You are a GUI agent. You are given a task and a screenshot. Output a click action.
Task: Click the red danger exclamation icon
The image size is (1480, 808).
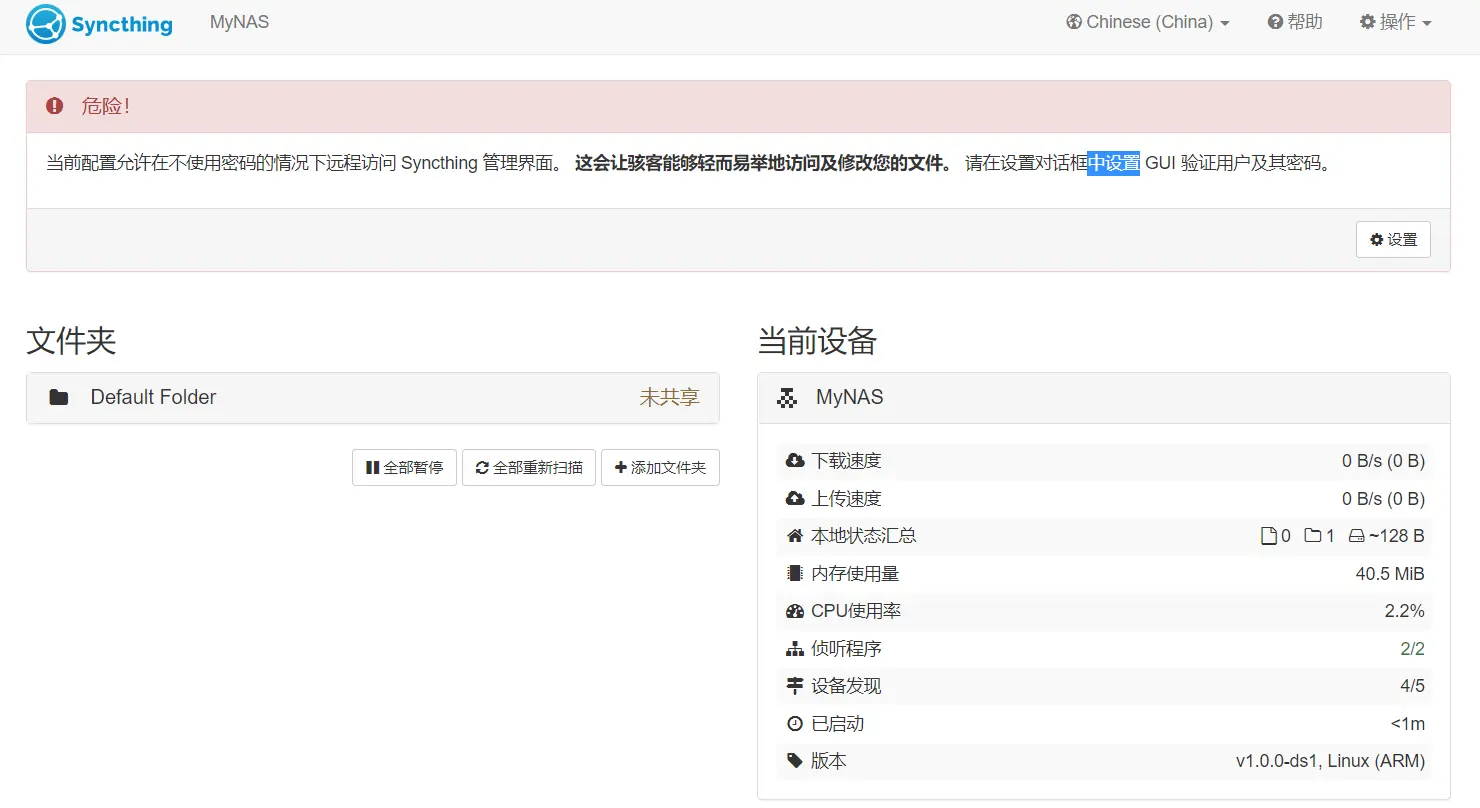[x=55, y=106]
